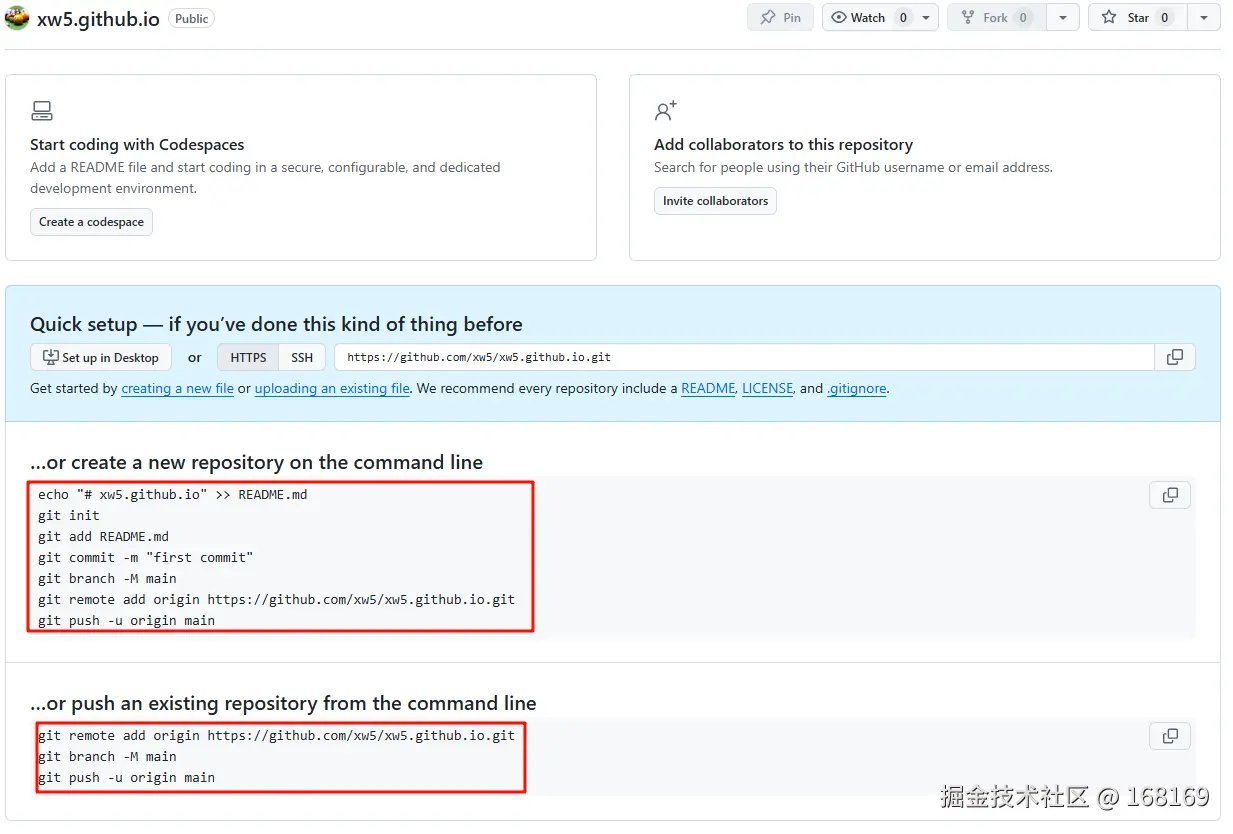Switch to the SSH clone option

coord(302,357)
